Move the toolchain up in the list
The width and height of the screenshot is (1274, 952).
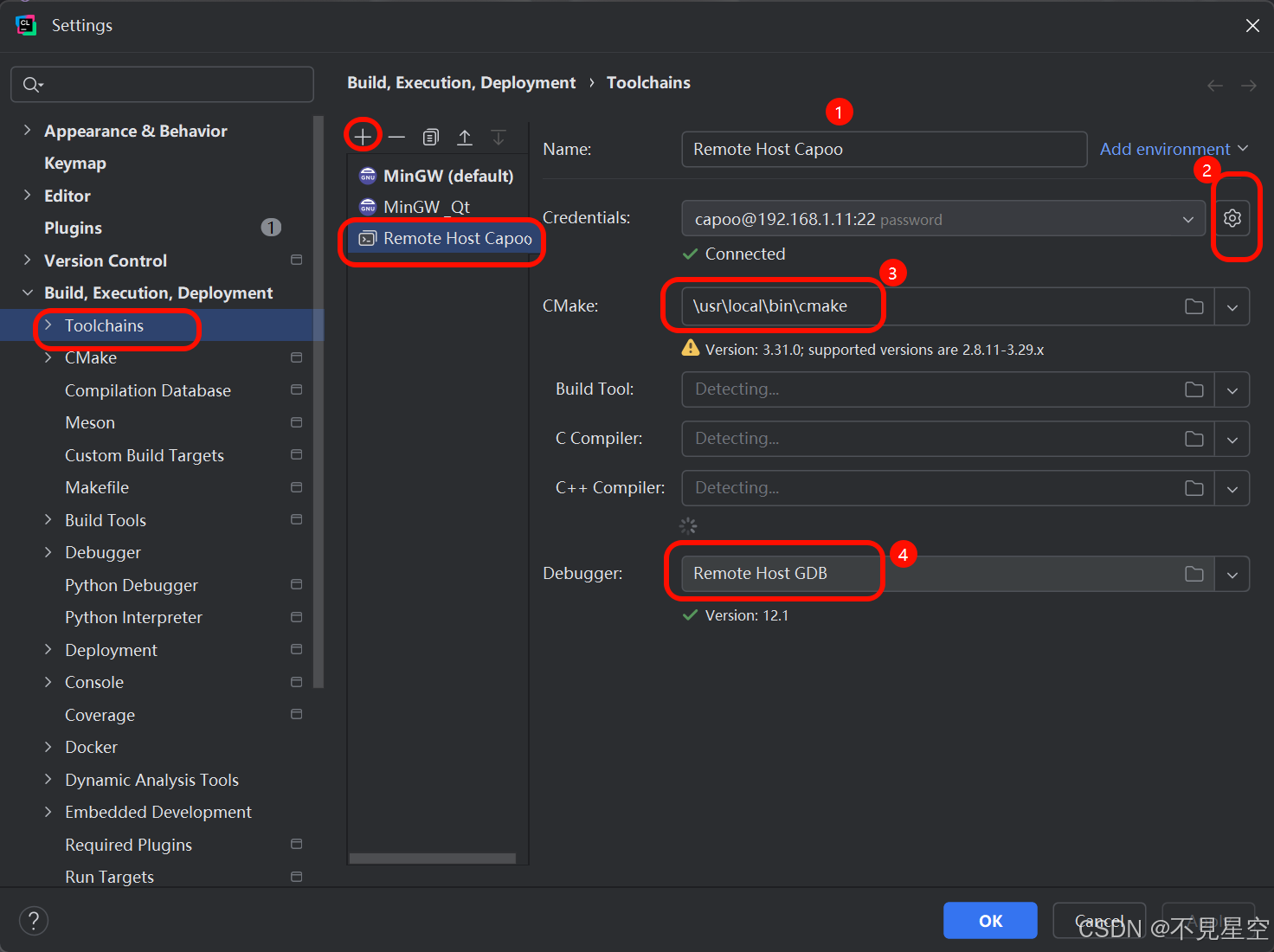point(465,137)
